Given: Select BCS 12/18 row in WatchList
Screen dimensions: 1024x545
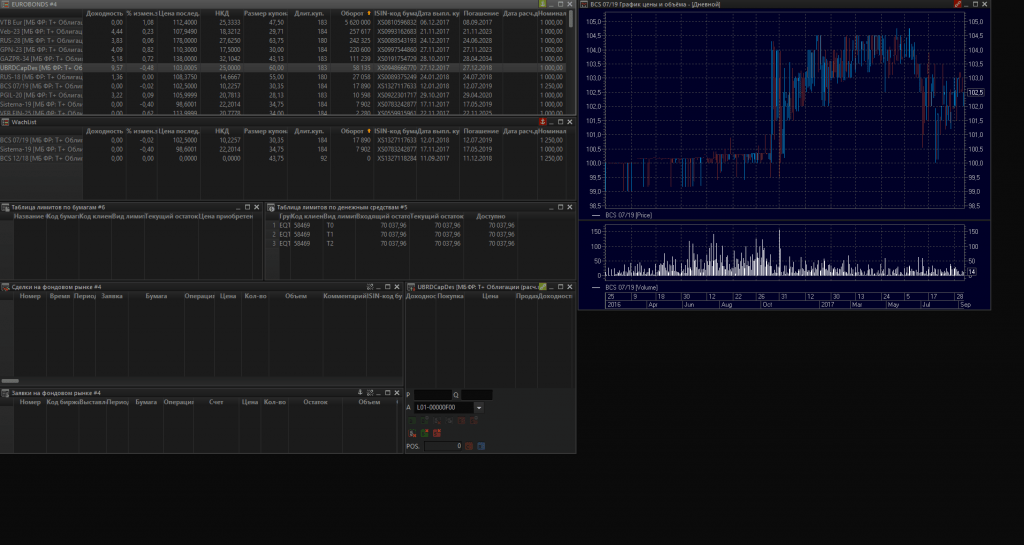Looking at the screenshot, I should pyautogui.click(x=284, y=159).
